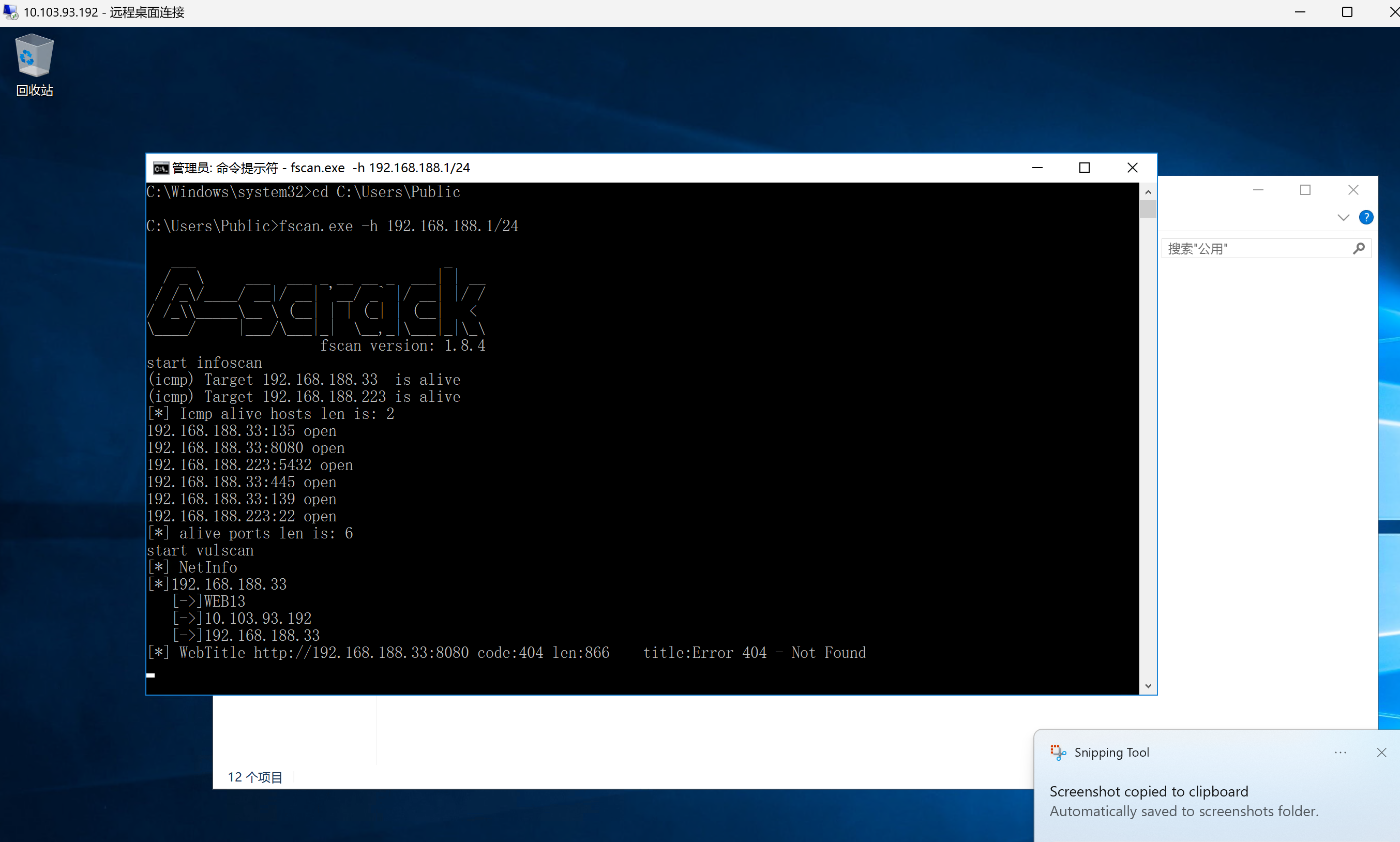Click the "fscan version: 1.8.4" line

[x=402, y=345]
